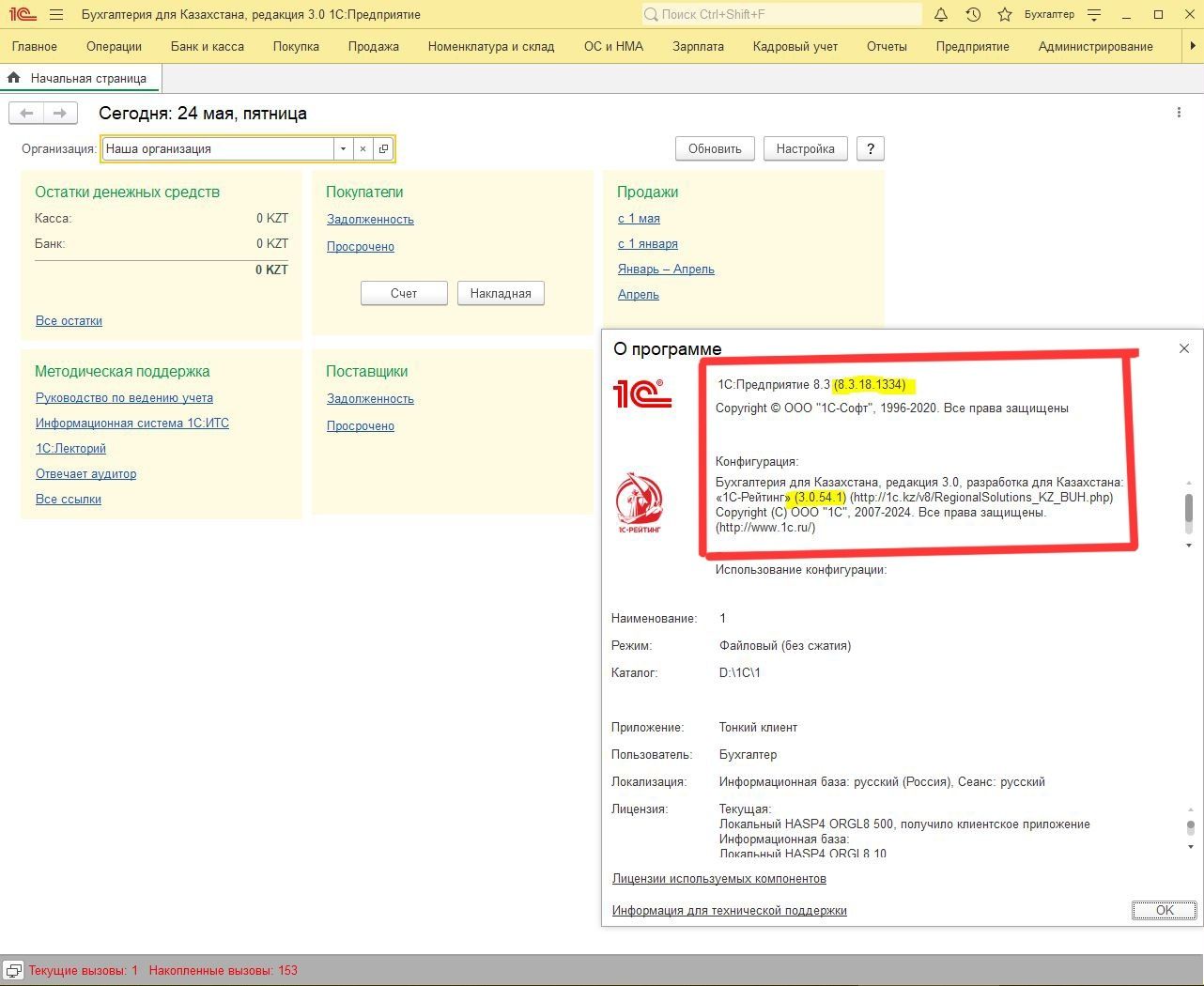This screenshot has width=1204, height=986.
Task: Open organization card with the open-form icon
Action: (x=383, y=148)
